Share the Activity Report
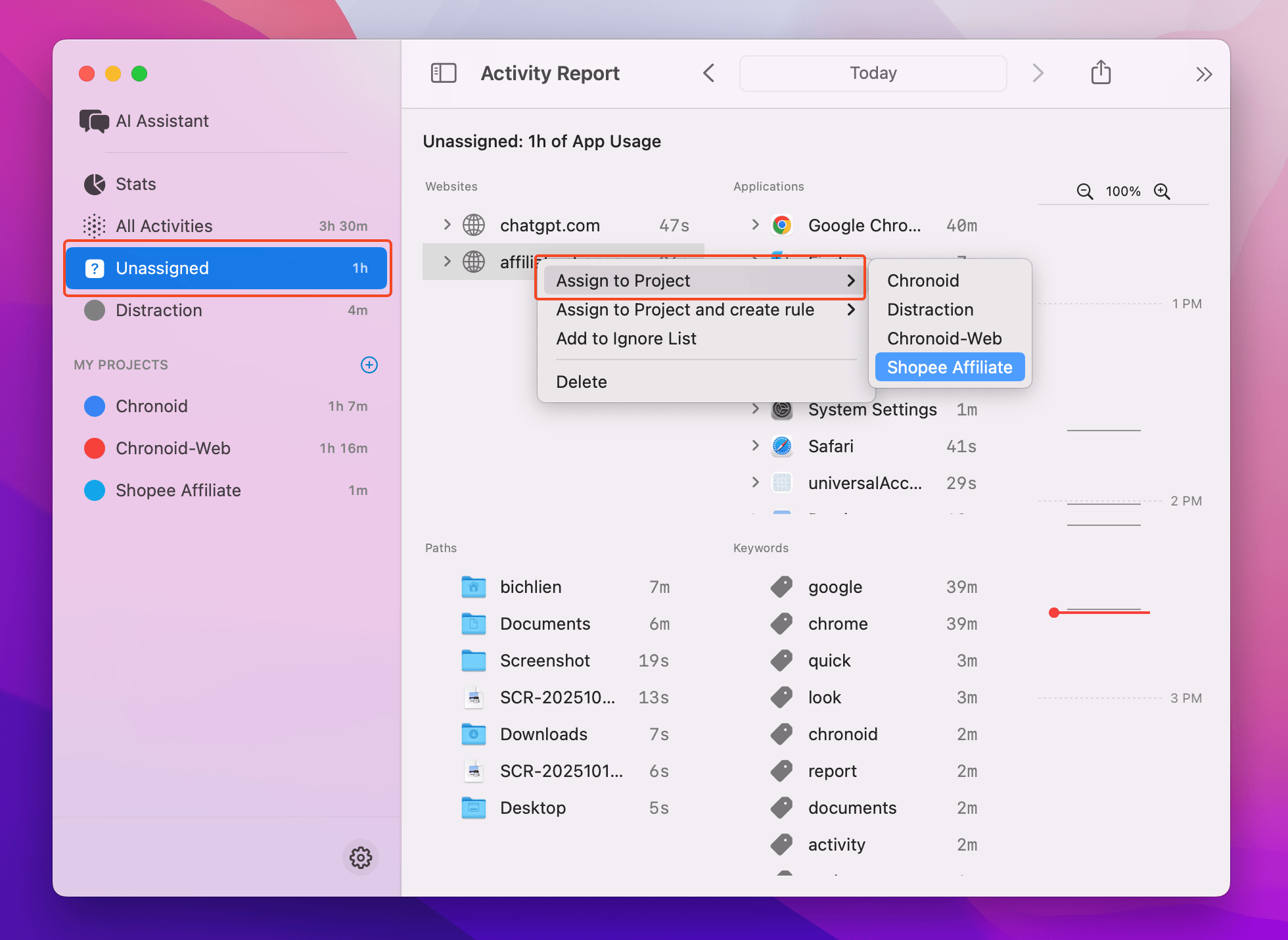 pos(1101,73)
